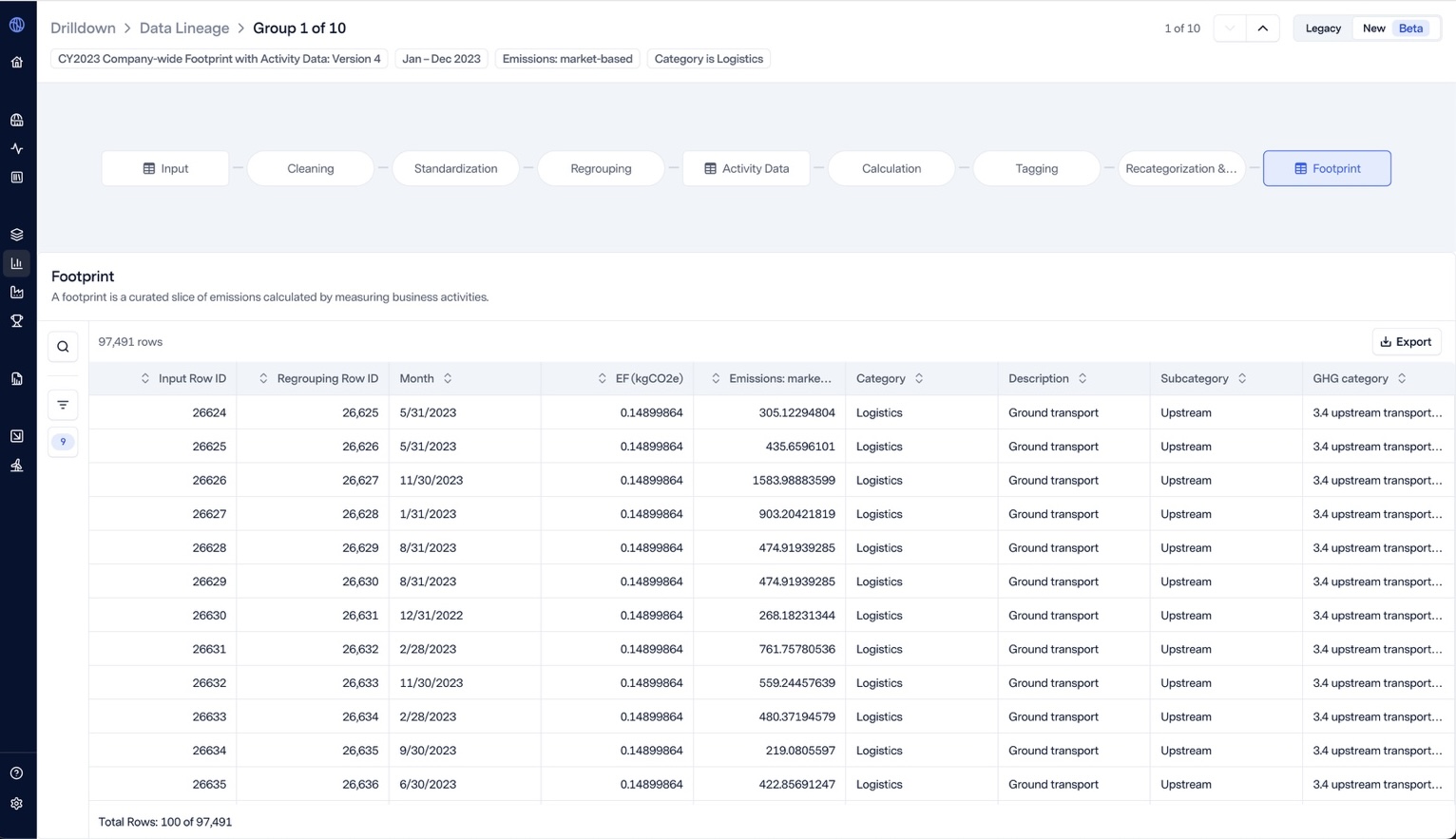Click Regrouping Row ID 26,630

360,582
